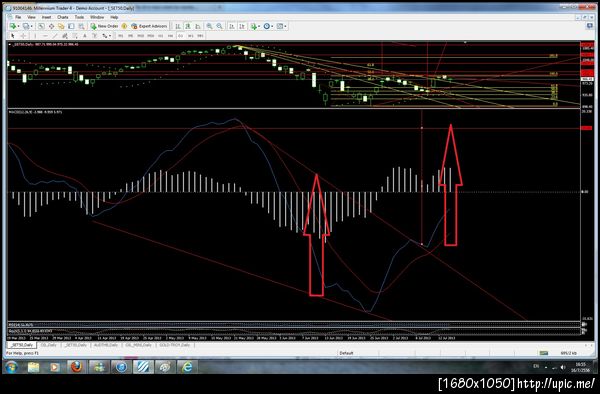The height and width of the screenshot is (394, 600).
Task: Switch to bar chart type
Action: 178,26
